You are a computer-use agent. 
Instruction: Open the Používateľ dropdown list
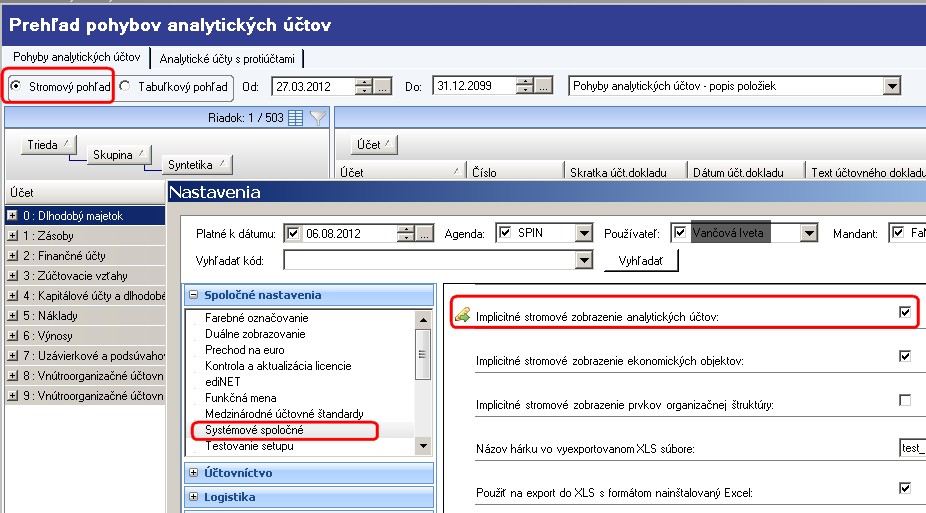(x=809, y=233)
